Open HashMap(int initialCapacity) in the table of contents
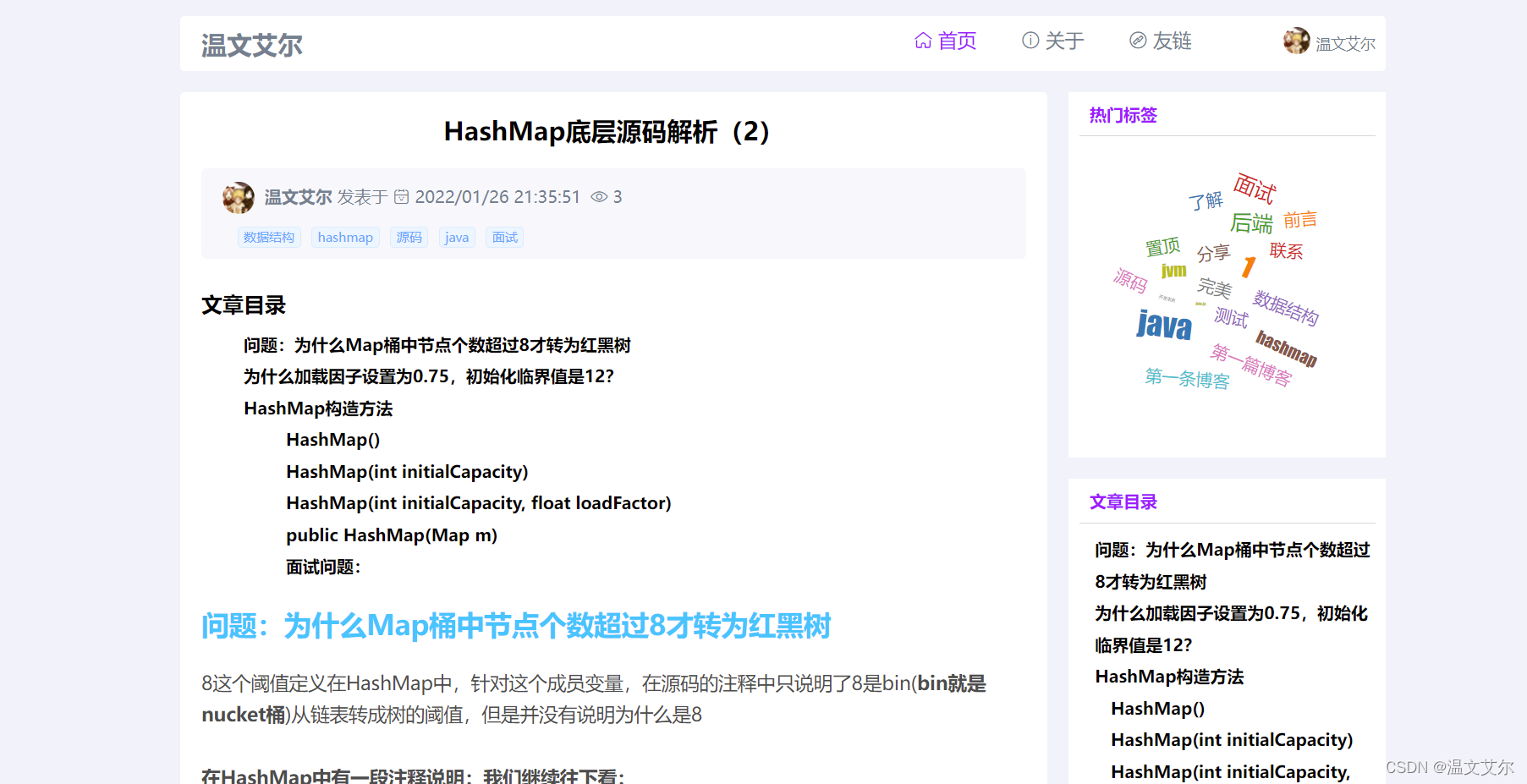 coord(406,471)
